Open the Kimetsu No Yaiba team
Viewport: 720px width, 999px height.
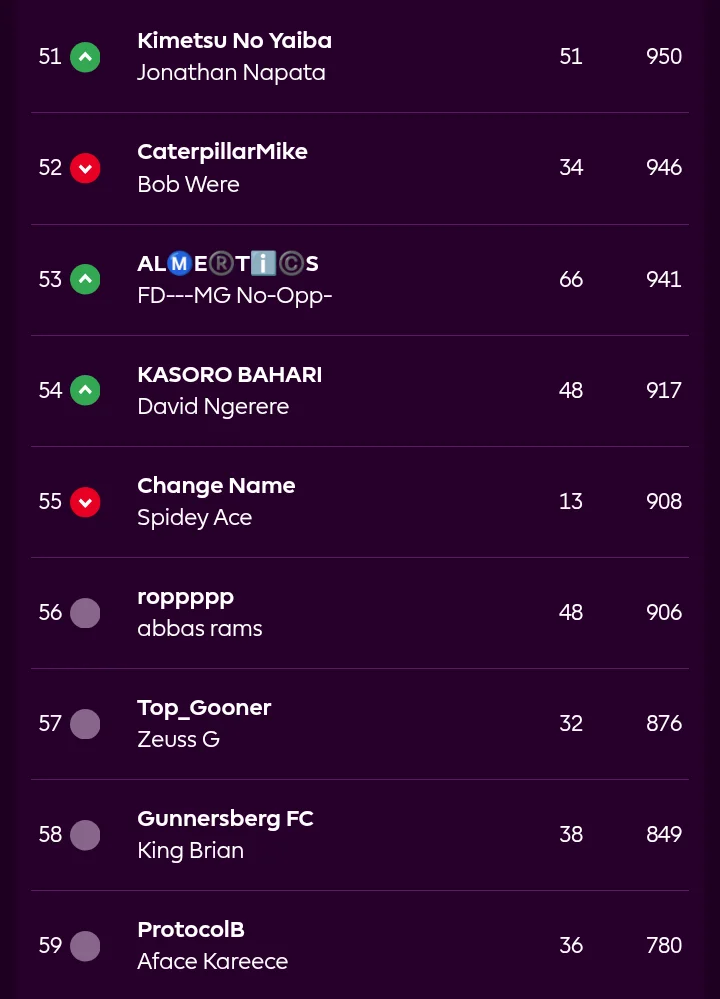pos(234,41)
